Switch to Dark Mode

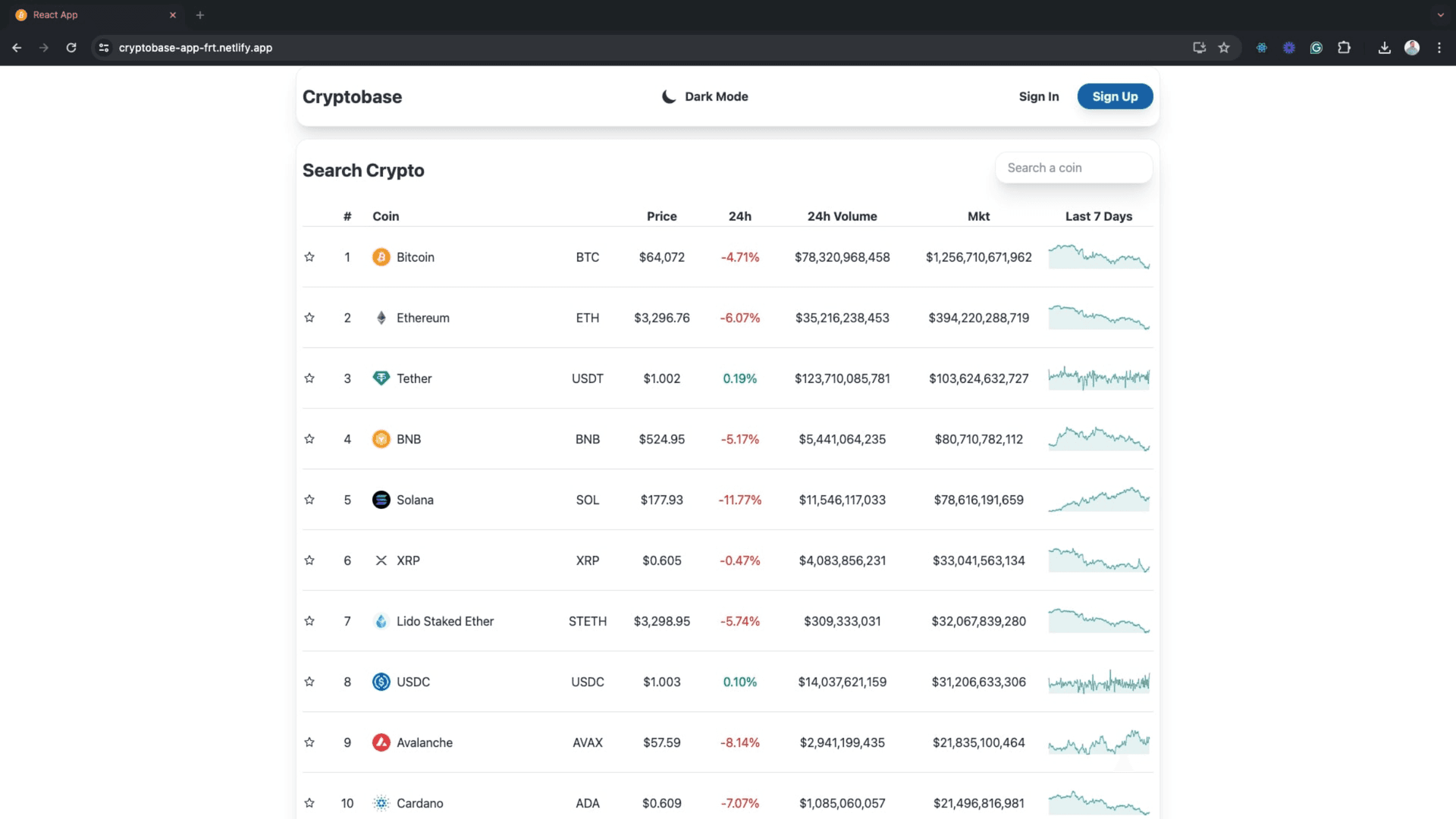704,96
